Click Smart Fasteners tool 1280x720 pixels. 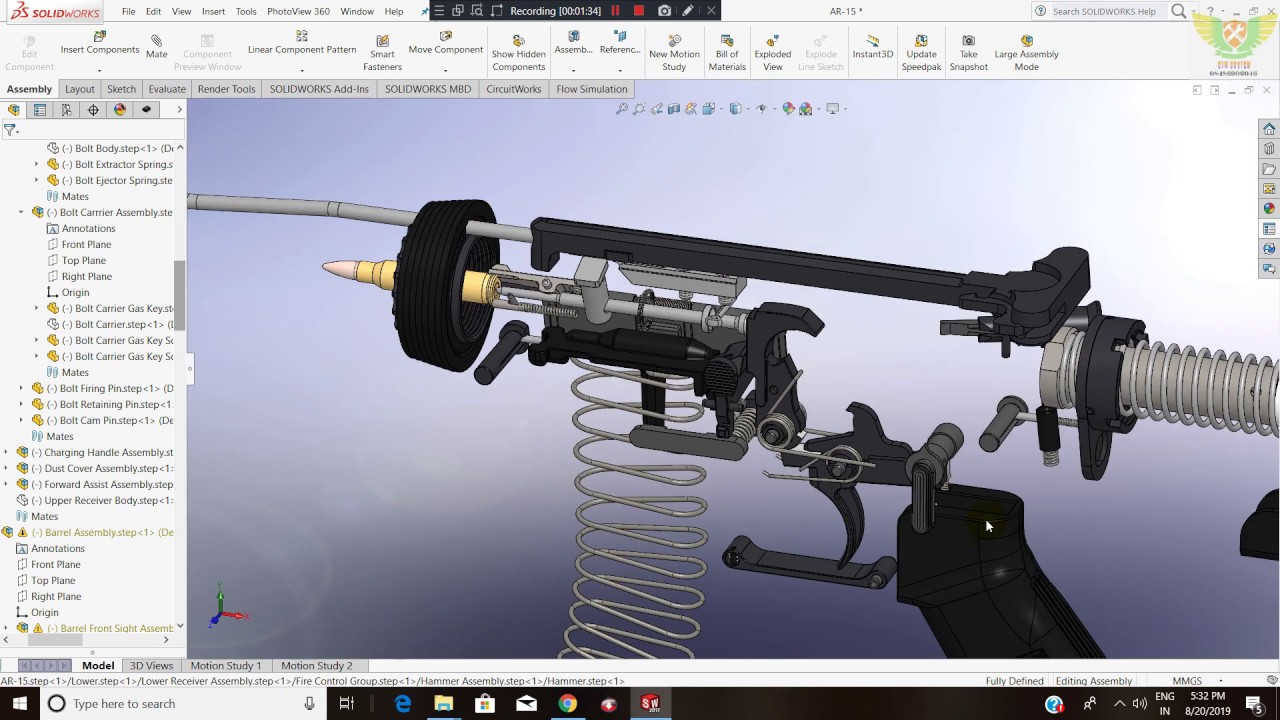tap(382, 54)
